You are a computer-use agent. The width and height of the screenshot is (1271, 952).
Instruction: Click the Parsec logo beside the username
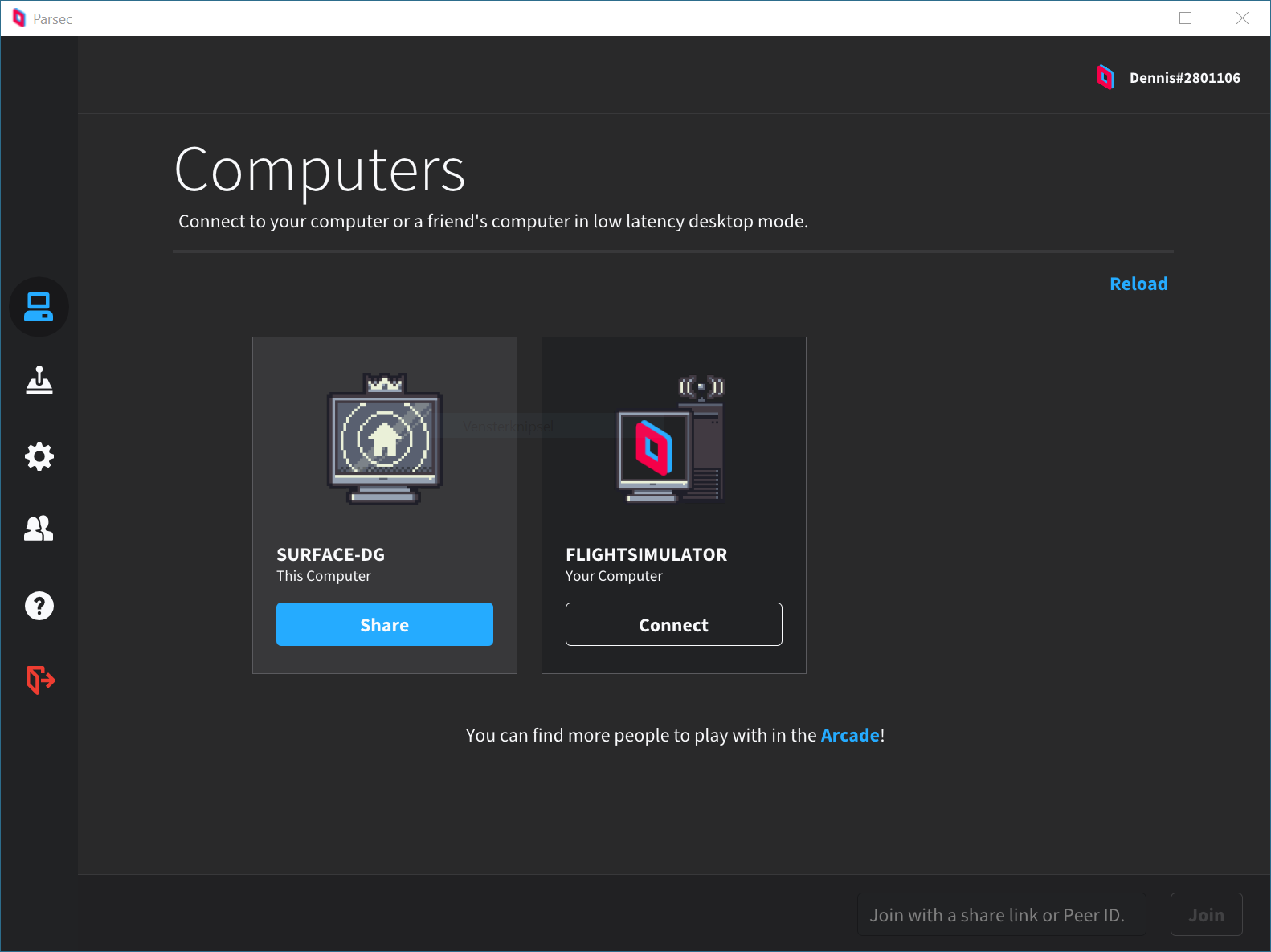click(x=1105, y=77)
